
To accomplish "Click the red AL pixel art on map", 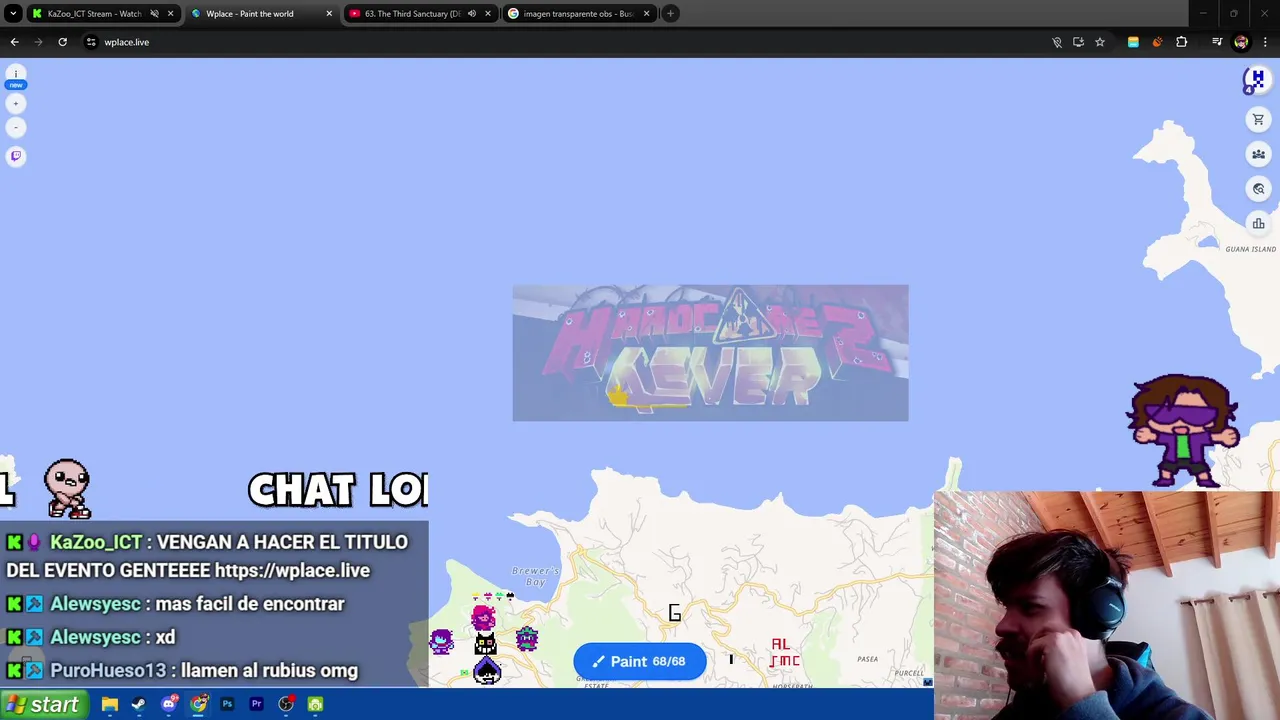I will tap(780, 645).
